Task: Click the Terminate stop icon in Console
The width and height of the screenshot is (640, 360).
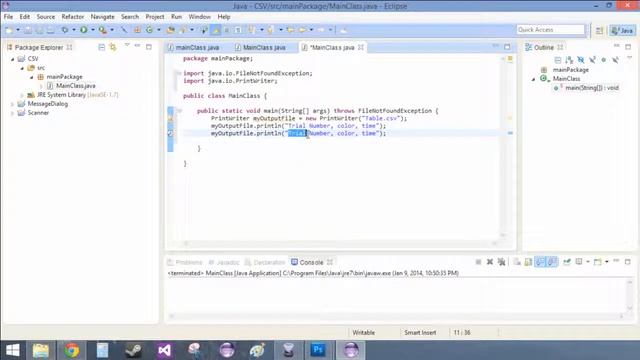Action: click(x=478, y=262)
